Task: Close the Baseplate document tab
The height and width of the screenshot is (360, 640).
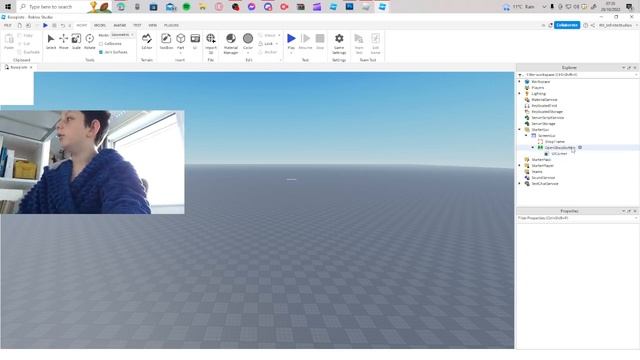Action: click(31, 67)
